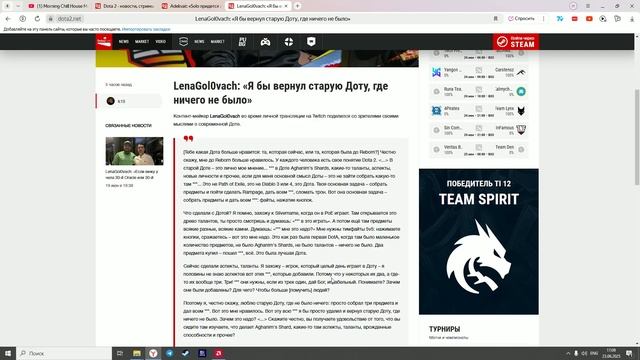The image size is (640, 360).
Task: Switch to the Dota 2 - новости tab
Action: coord(124,6)
